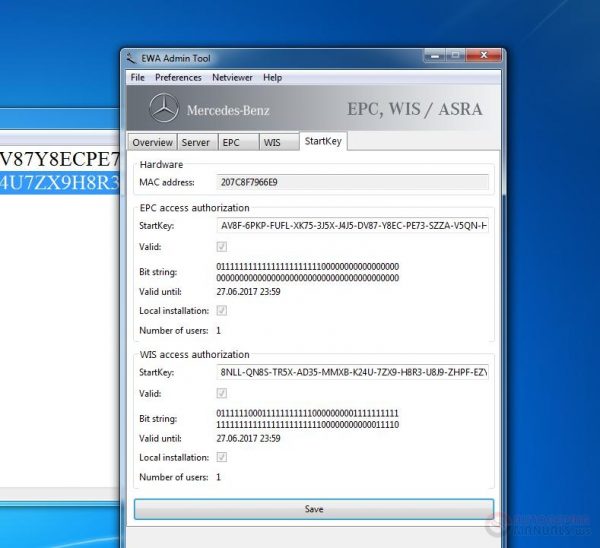Switch to the WIS tab
Screen dimensions: 600x548
pos(279,142)
